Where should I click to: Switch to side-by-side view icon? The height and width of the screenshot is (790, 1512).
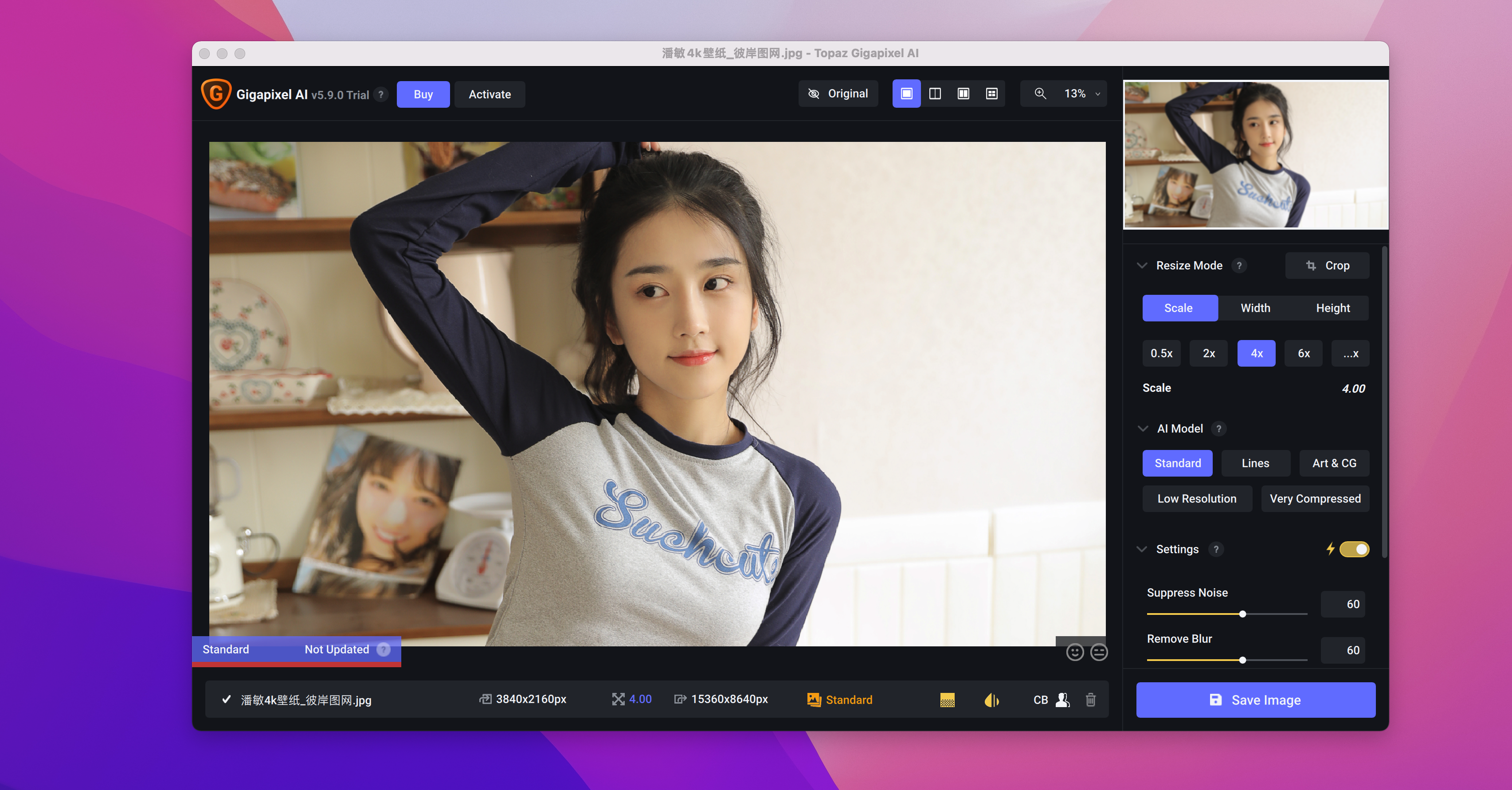point(963,94)
